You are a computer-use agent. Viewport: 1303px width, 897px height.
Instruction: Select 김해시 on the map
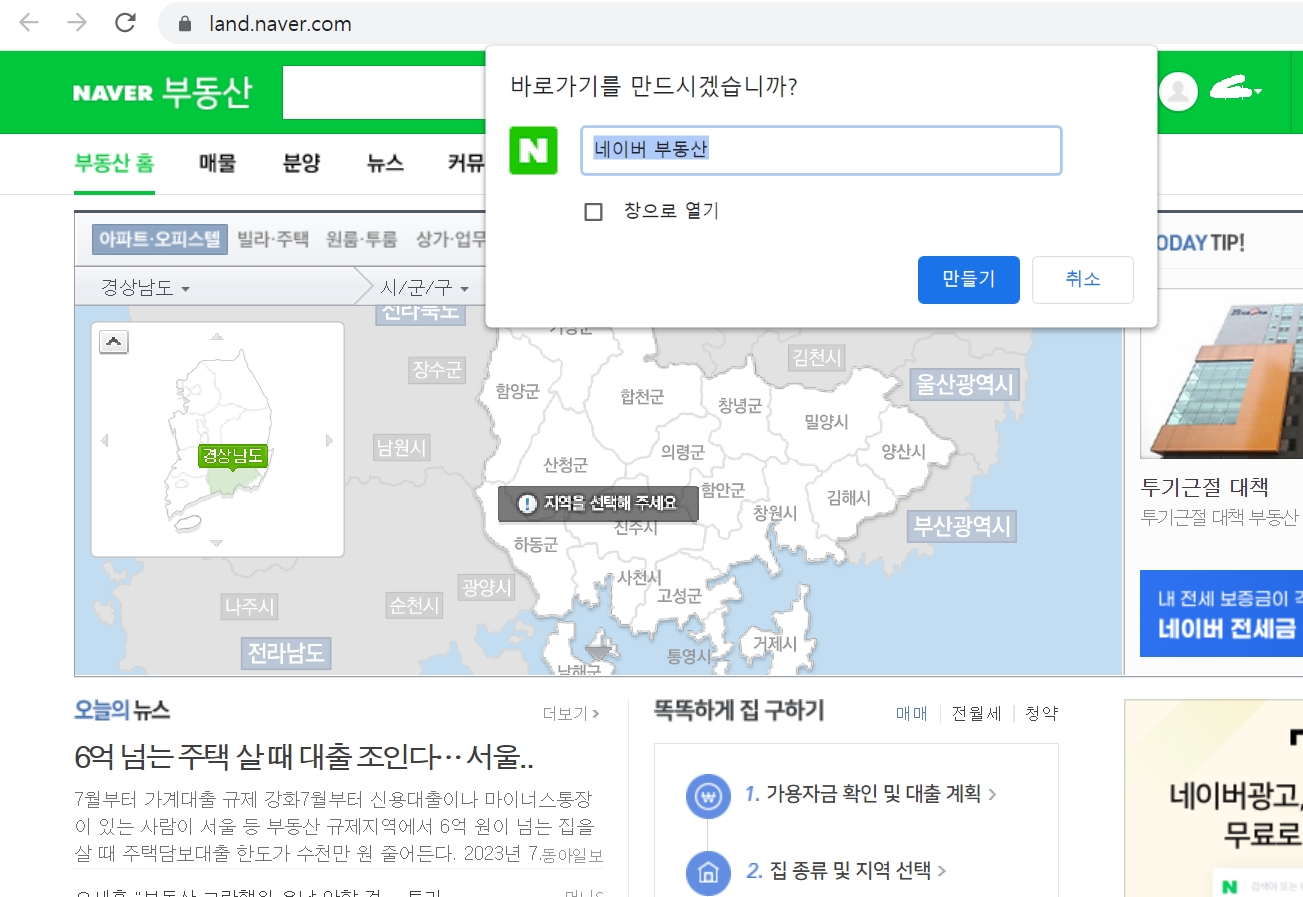(849, 497)
